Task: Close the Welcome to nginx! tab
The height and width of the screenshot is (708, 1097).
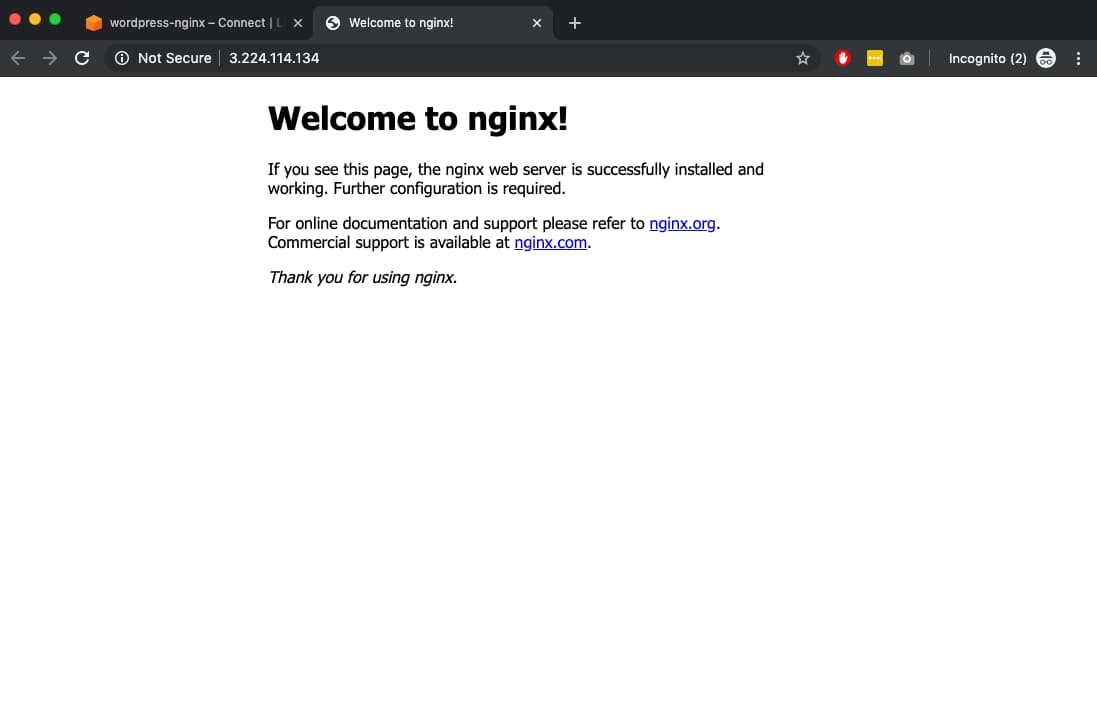Action: pyautogui.click(x=537, y=23)
